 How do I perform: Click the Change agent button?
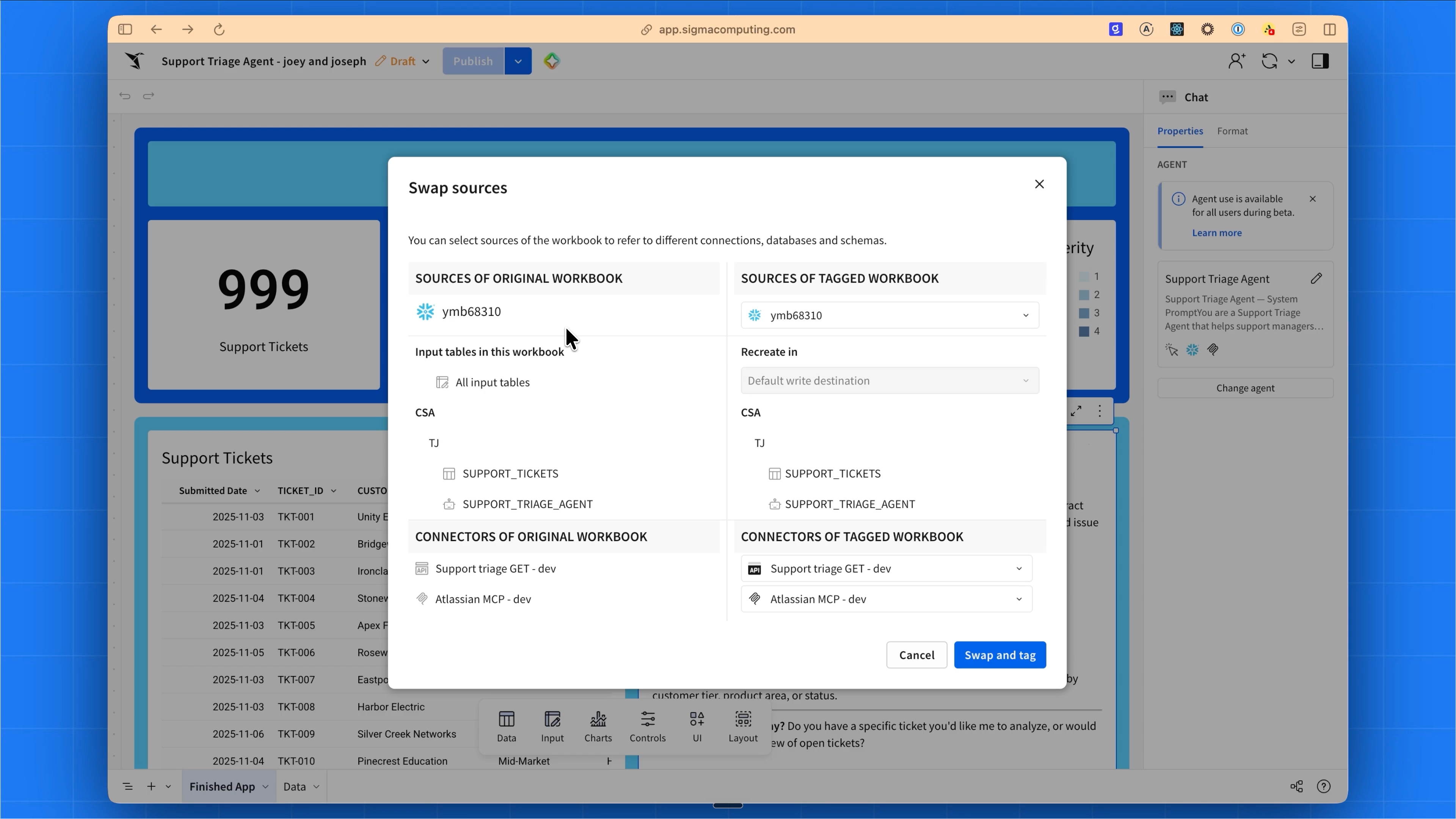(x=1245, y=388)
